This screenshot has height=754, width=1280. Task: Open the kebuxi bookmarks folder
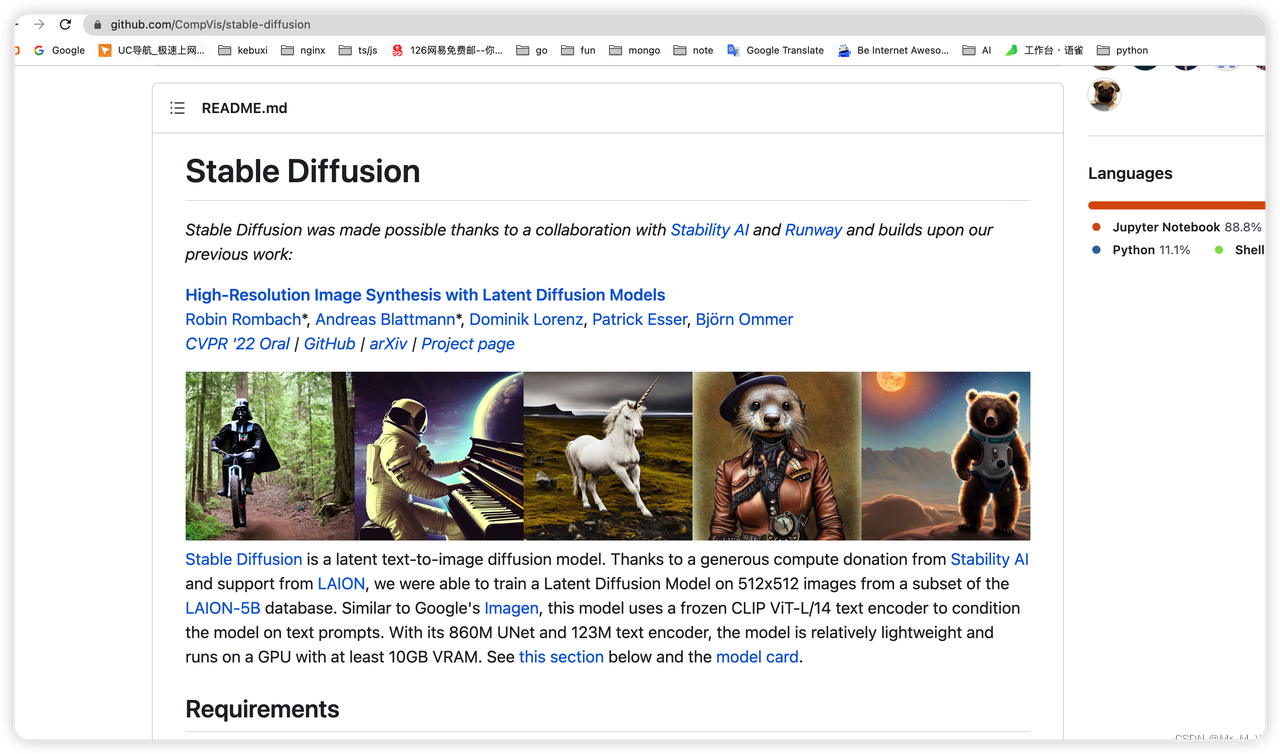click(243, 50)
